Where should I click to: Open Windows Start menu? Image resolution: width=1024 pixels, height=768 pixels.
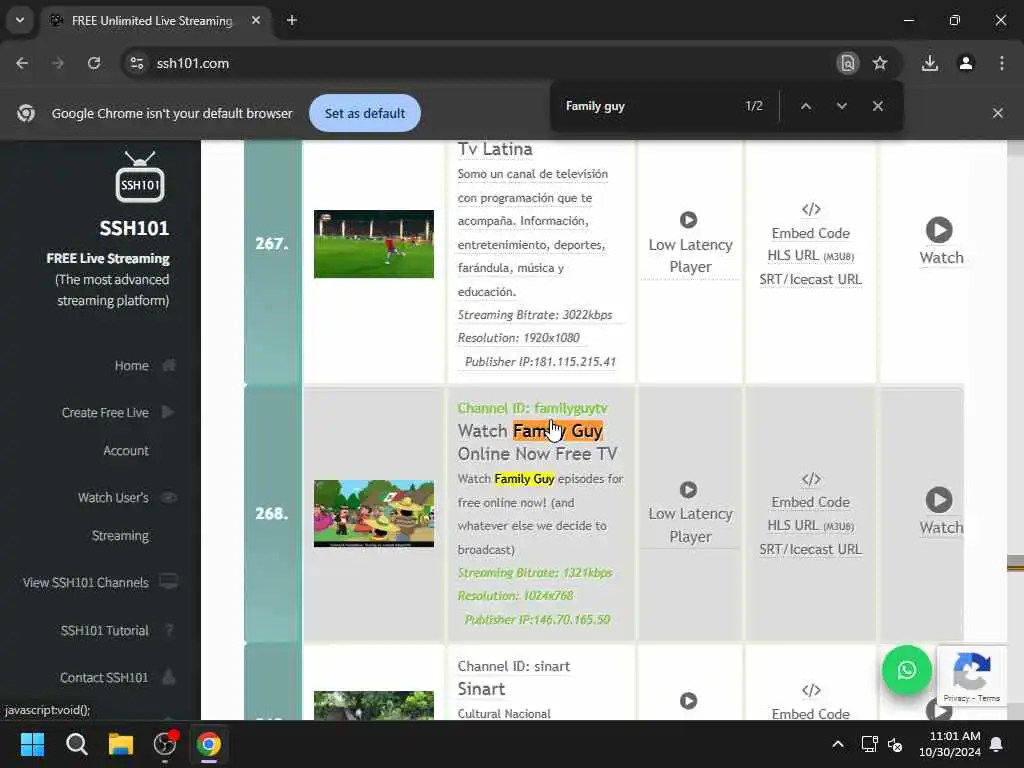[x=32, y=744]
